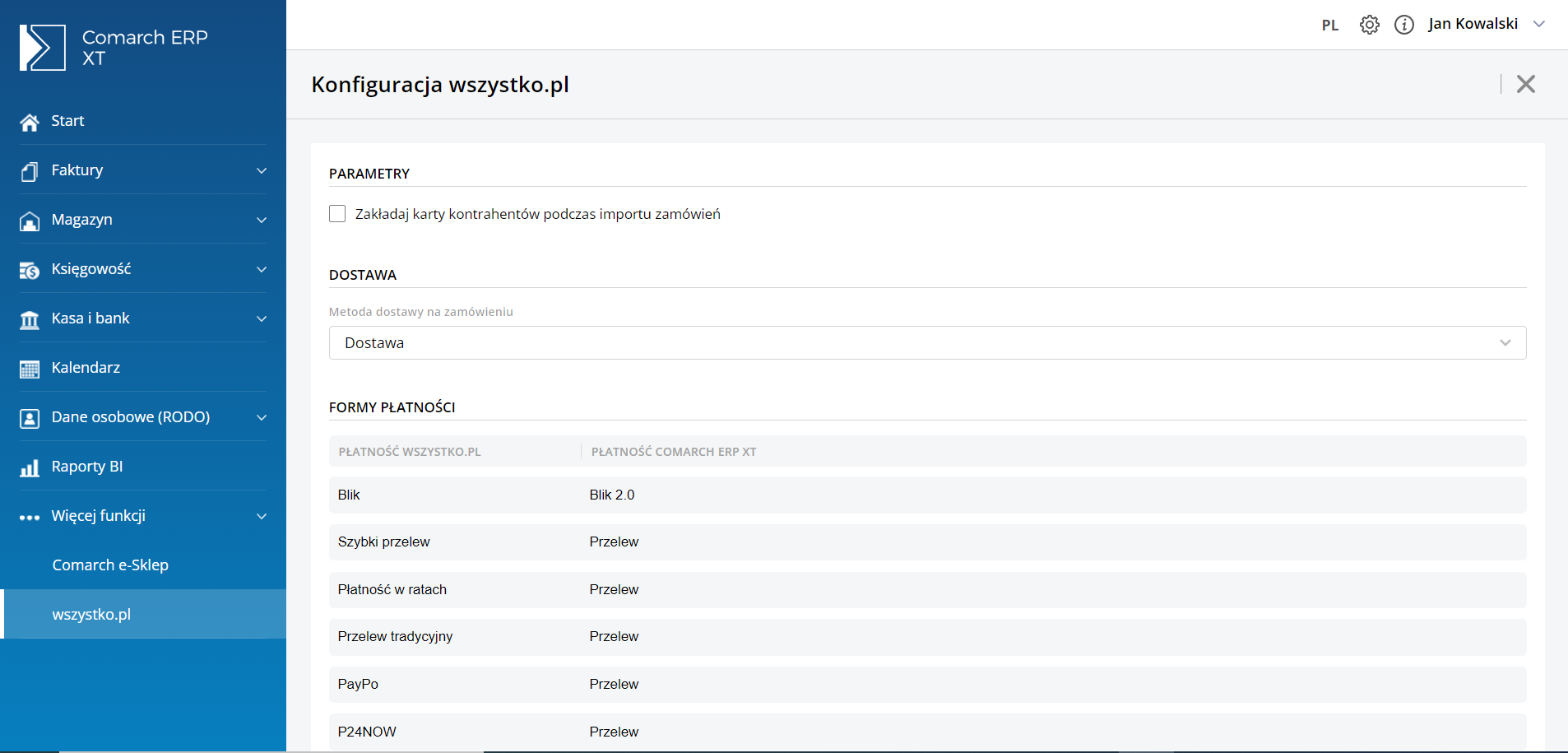Close the Konfiguracja wszystko.pl panel
Image resolution: width=1568 pixels, height=753 pixels.
pos(1526,84)
